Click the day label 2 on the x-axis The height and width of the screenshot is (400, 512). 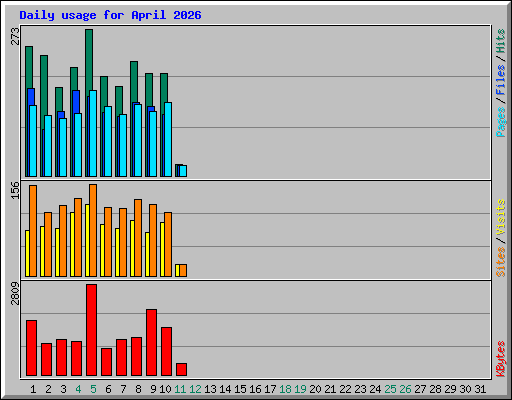click(48, 389)
